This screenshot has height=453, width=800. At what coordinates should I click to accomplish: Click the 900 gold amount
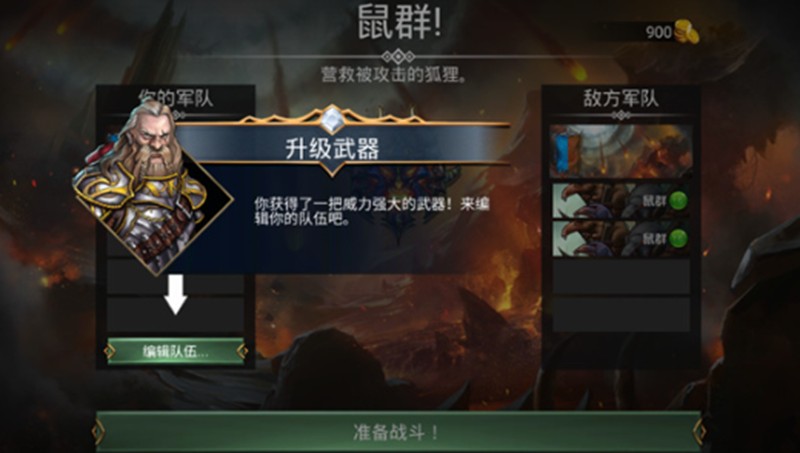658,32
